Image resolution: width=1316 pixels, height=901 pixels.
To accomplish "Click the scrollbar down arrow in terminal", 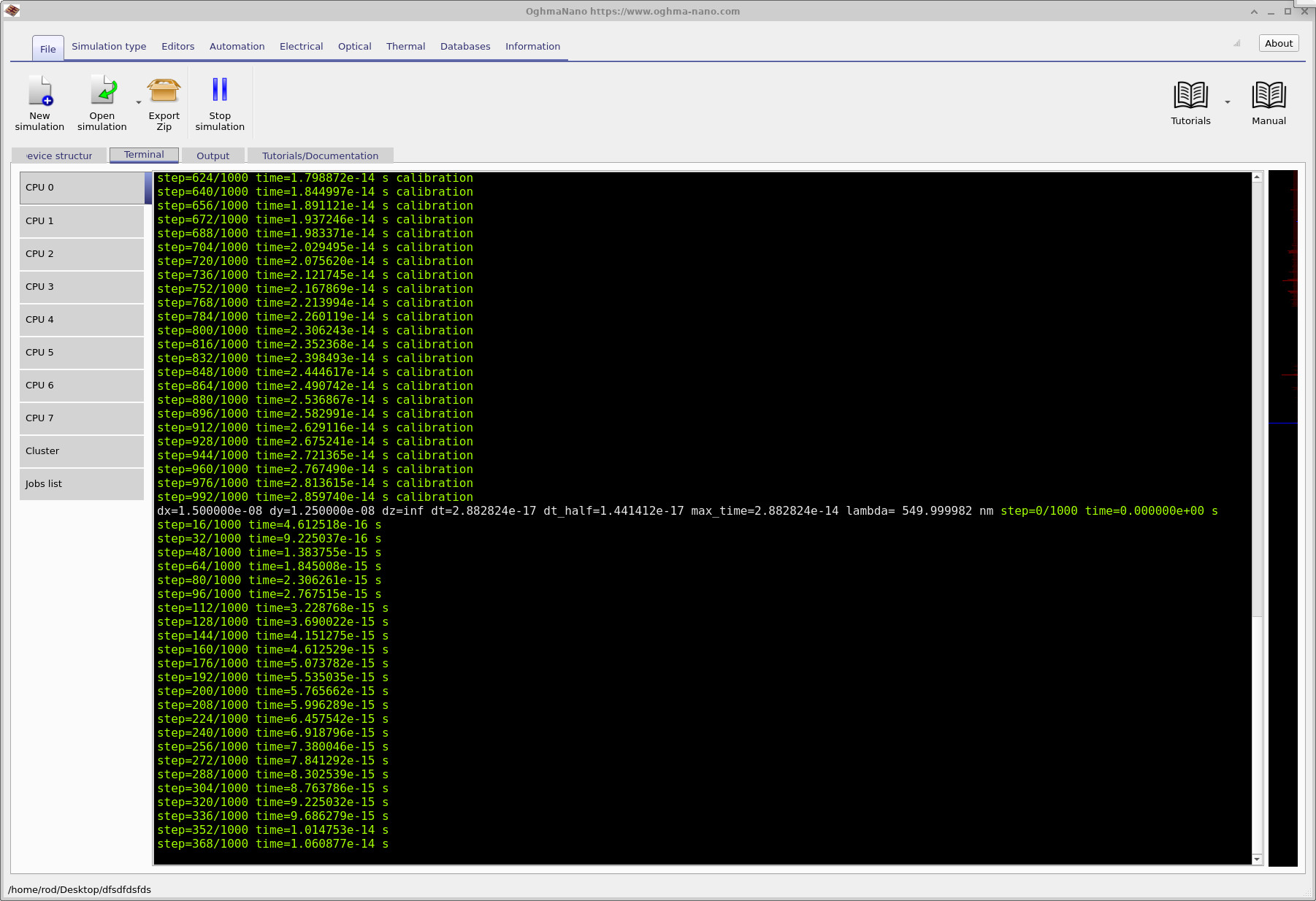I will click(1257, 859).
